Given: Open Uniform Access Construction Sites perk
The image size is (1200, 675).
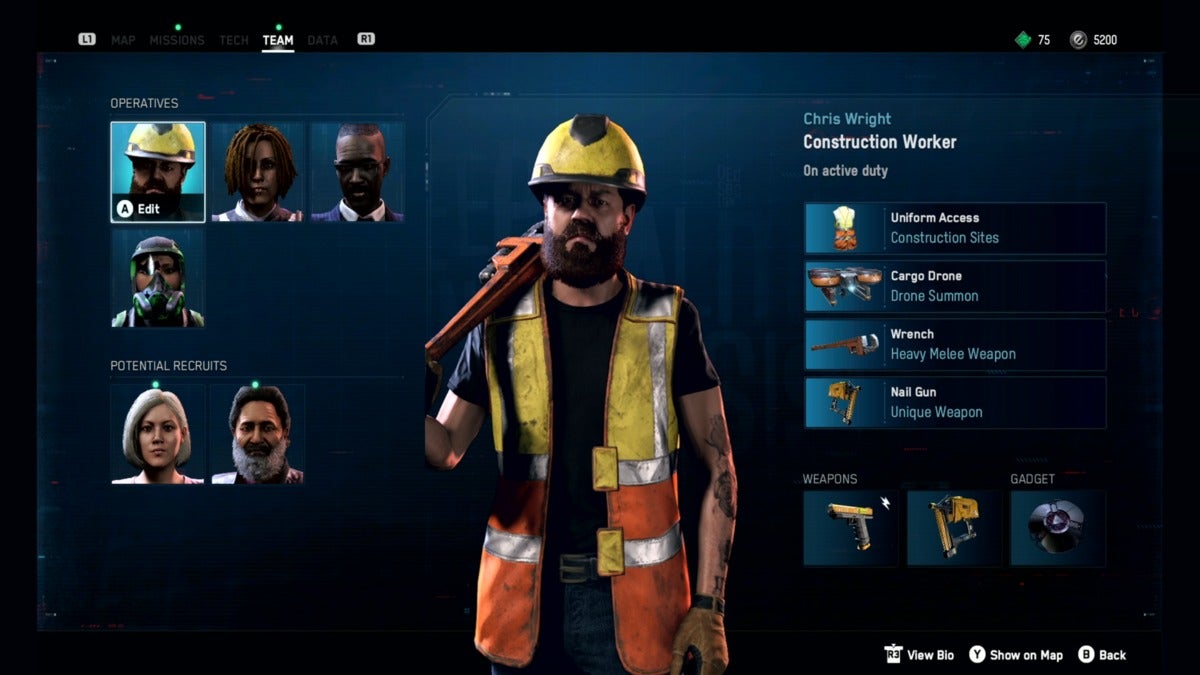Looking at the screenshot, I should tap(955, 228).
